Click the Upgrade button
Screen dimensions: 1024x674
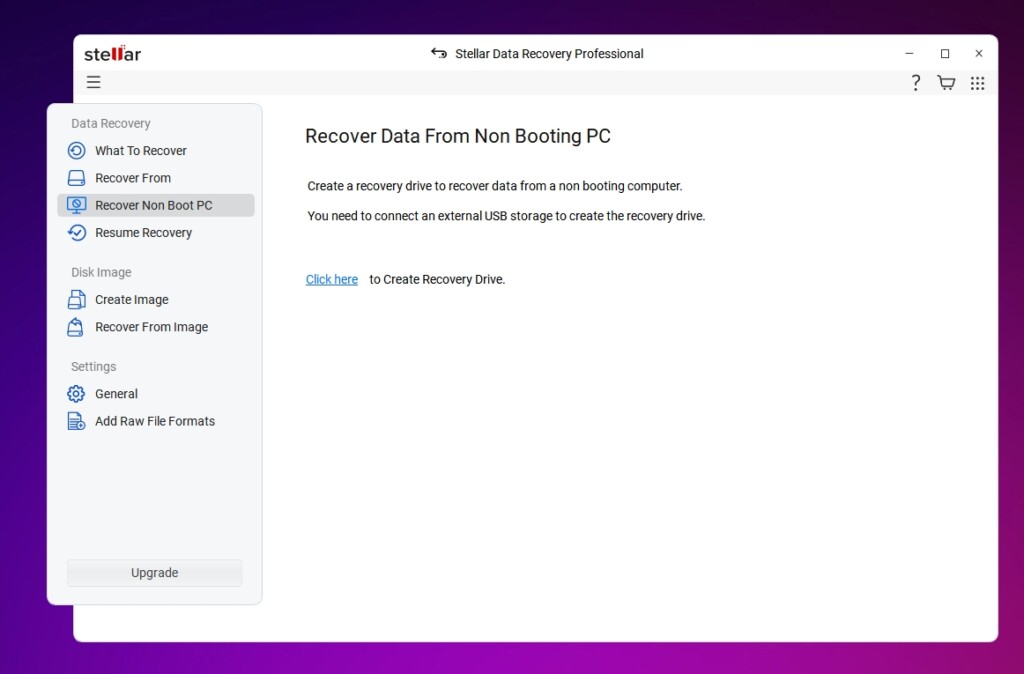pos(155,573)
